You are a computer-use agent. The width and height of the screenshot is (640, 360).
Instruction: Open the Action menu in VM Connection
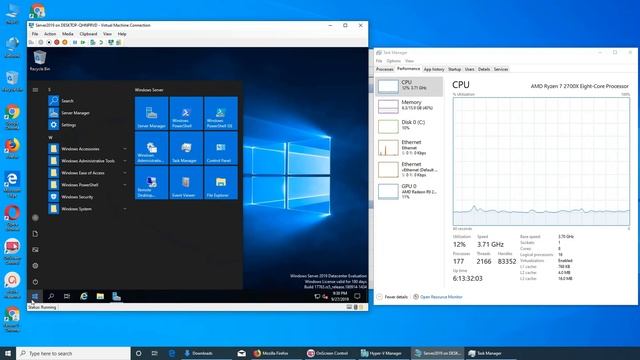[x=50, y=34]
